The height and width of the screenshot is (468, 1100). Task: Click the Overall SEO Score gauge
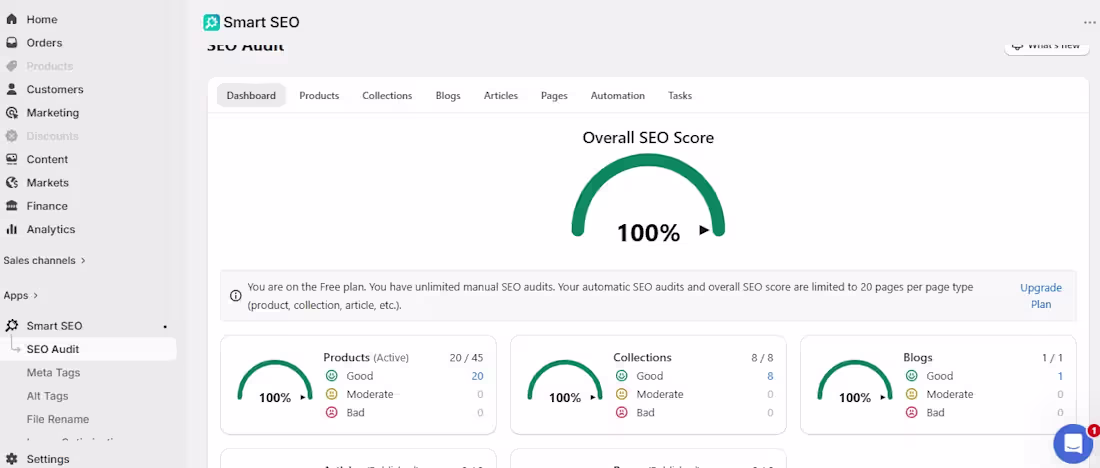[648, 196]
